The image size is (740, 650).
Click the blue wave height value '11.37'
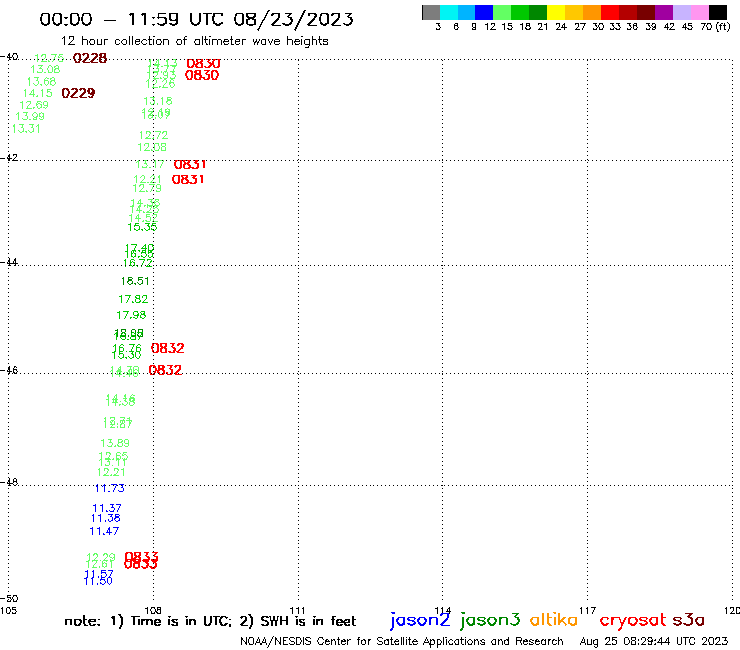click(107, 508)
